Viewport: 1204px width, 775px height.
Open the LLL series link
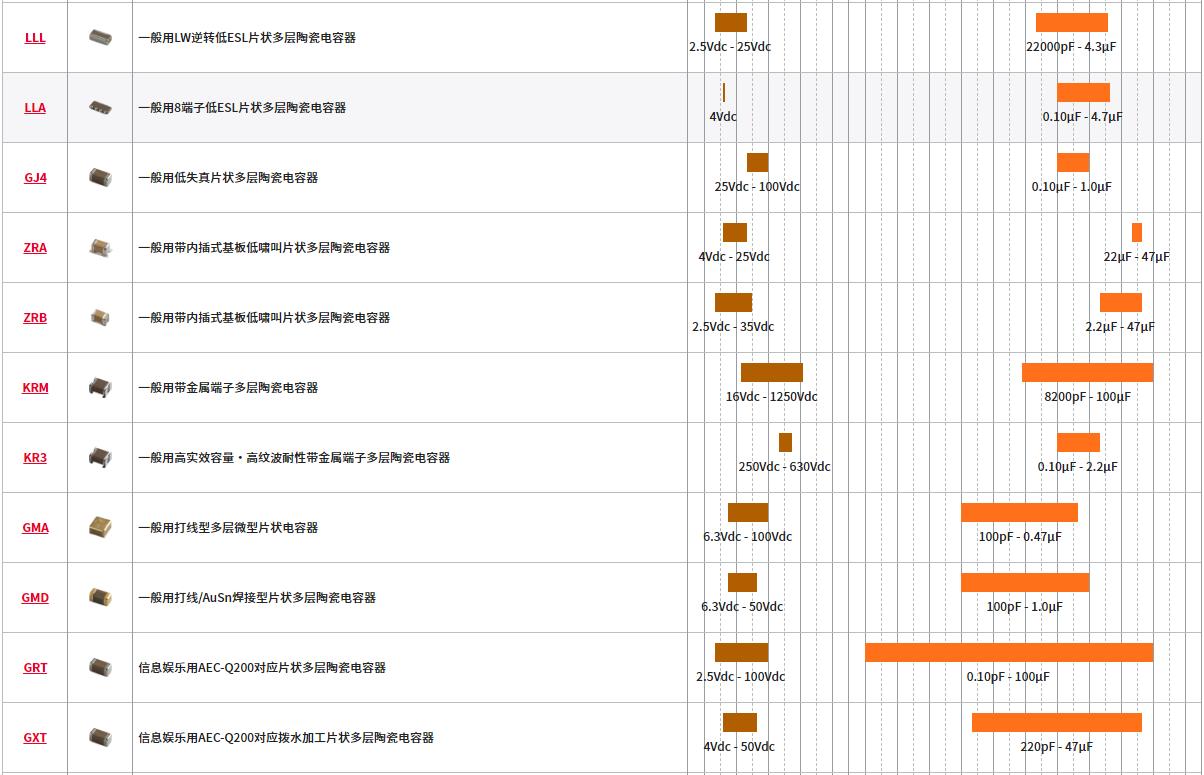pyautogui.click(x=35, y=38)
